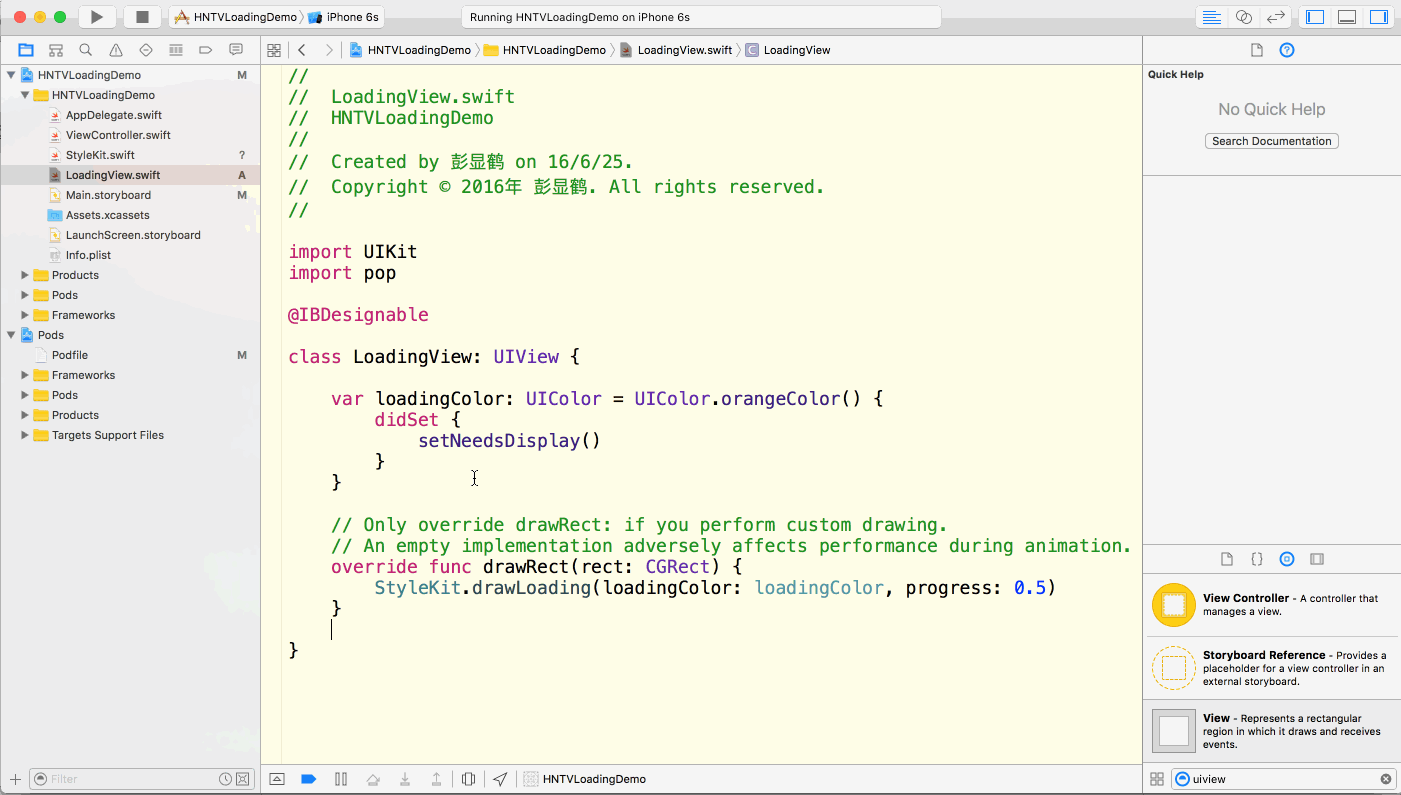Open ViewController.swift in the project navigator
This screenshot has height=795, width=1401.
[x=118, y=135]
